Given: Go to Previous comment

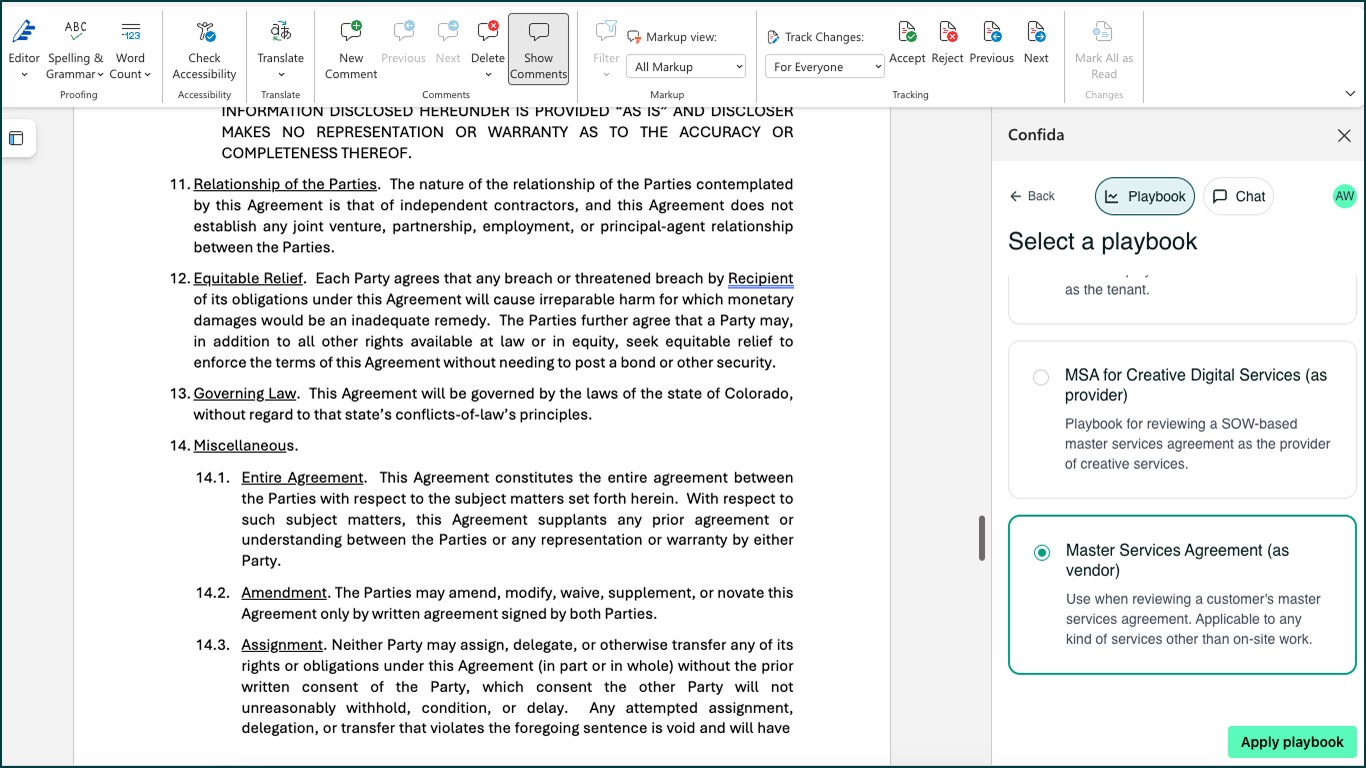Looking at the screenshot, I should (x=403, y=42).
